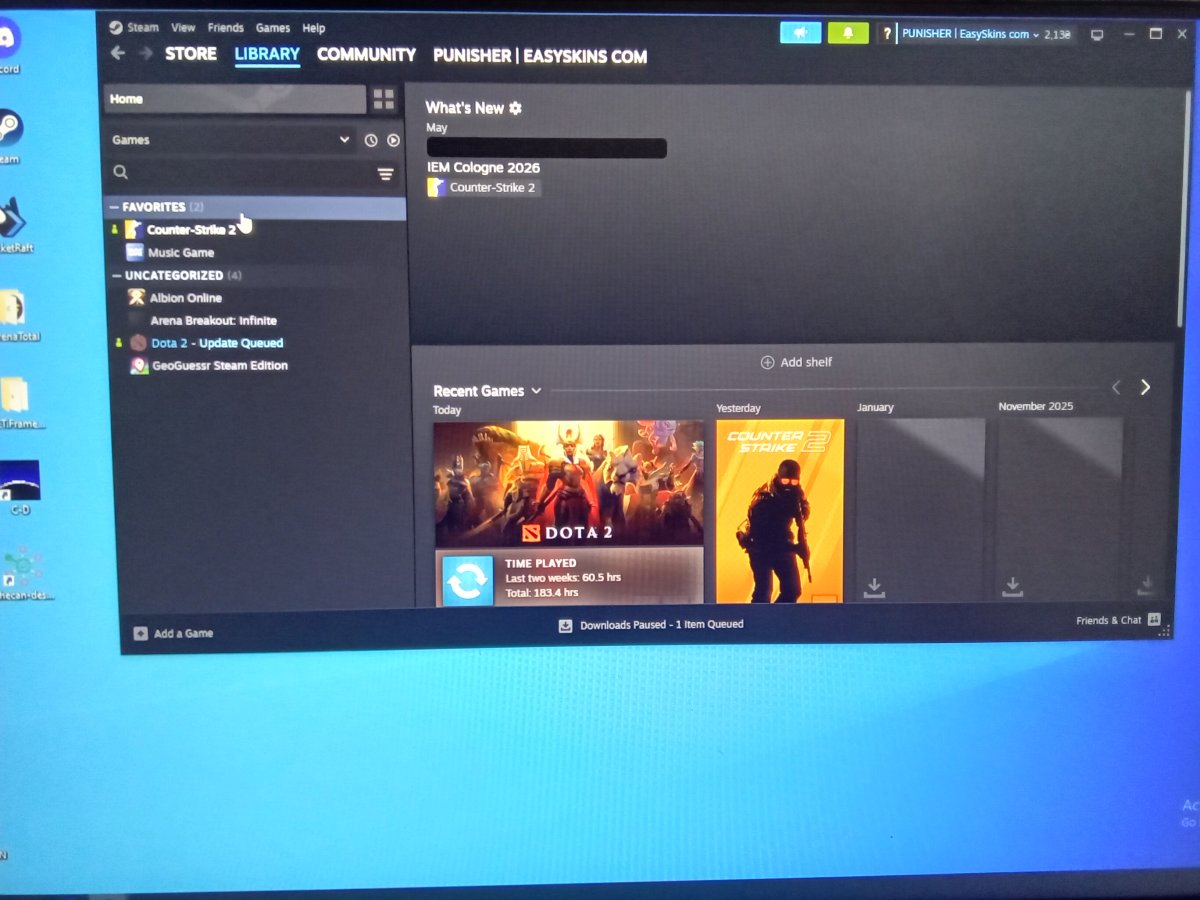
Task: Open the PUNISHER | EASYSKINS COM profile tab
Action: [x=540, y=56]
